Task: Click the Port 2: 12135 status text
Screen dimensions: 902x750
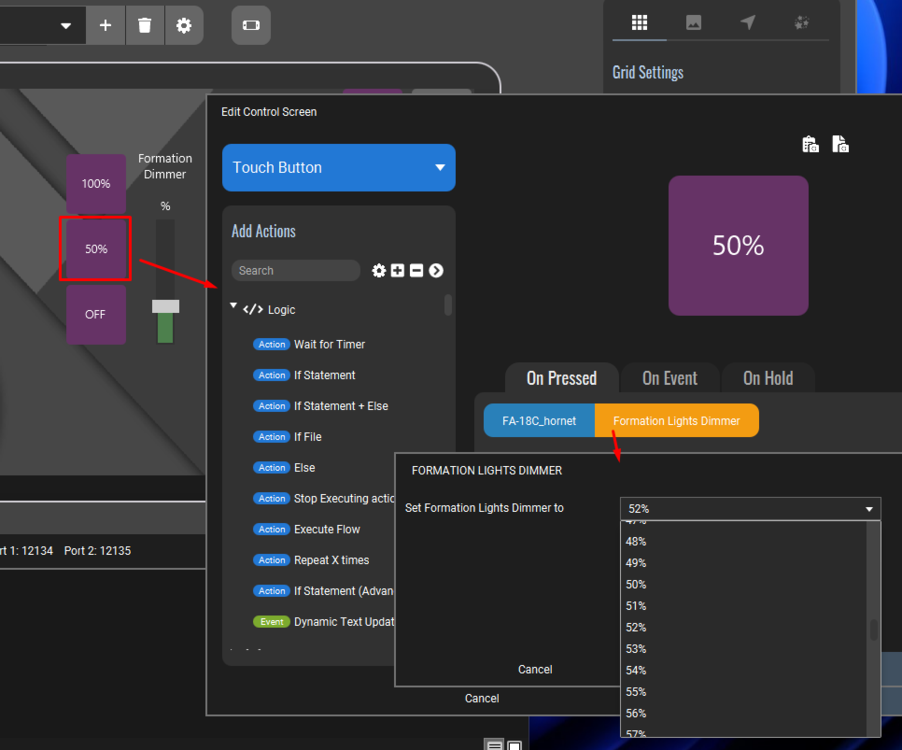Action: tap(97, 550)
